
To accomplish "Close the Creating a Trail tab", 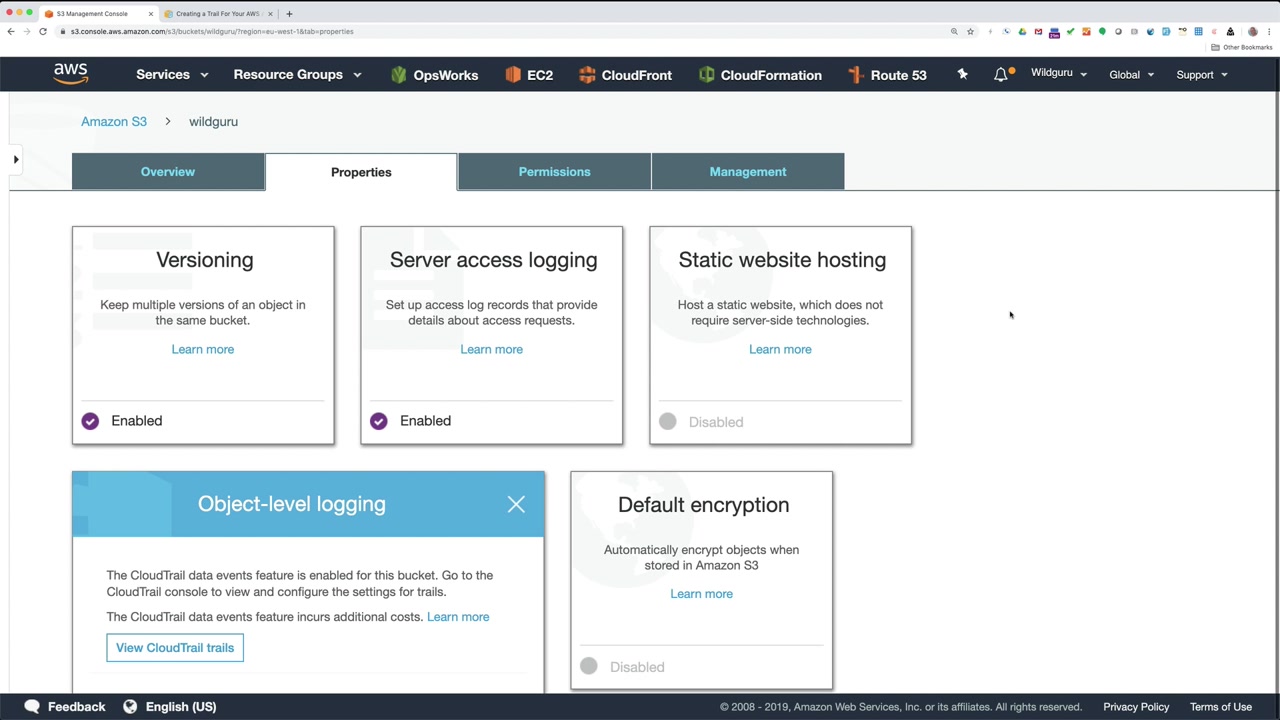I will (x=270, y=14).
